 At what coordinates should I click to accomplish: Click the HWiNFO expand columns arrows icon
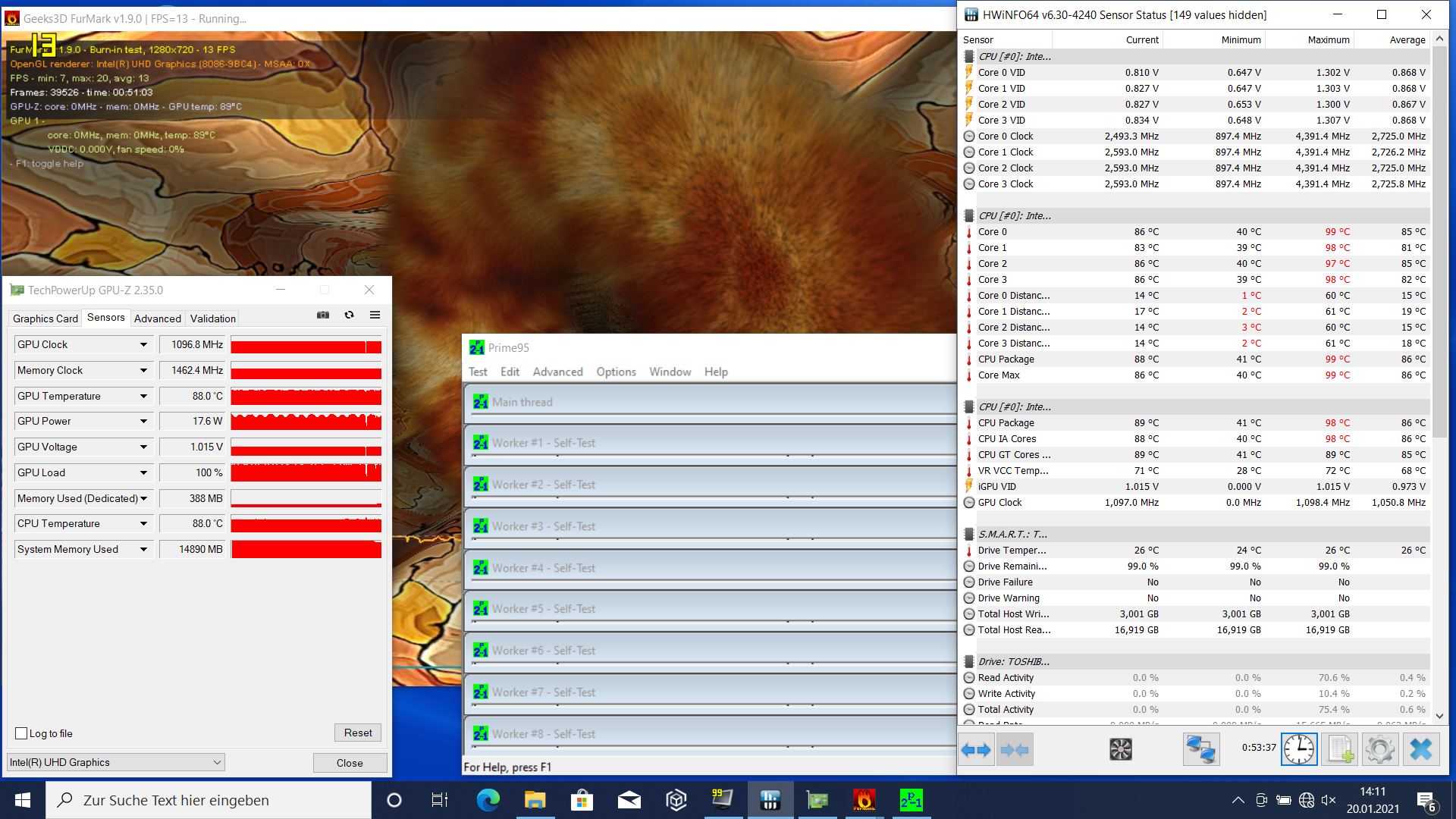tap(976, 750)
